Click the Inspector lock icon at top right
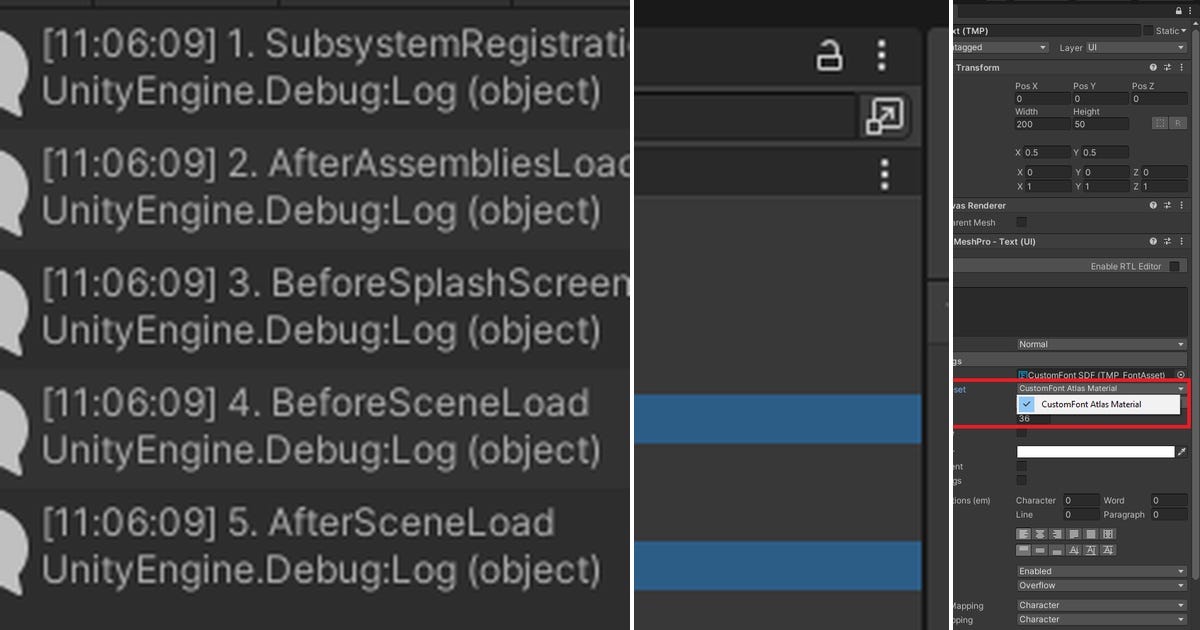Screen dimensions: 1200x630 pos(1181,10)
